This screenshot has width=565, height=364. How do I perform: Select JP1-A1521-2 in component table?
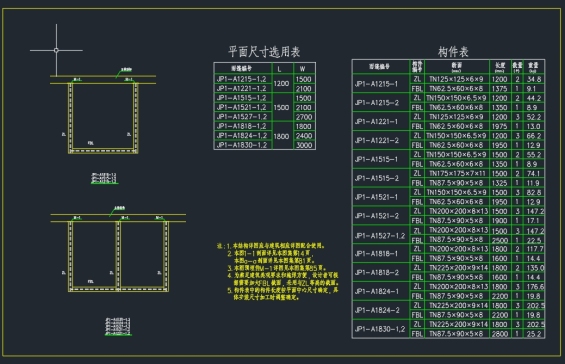click(377, 216)
